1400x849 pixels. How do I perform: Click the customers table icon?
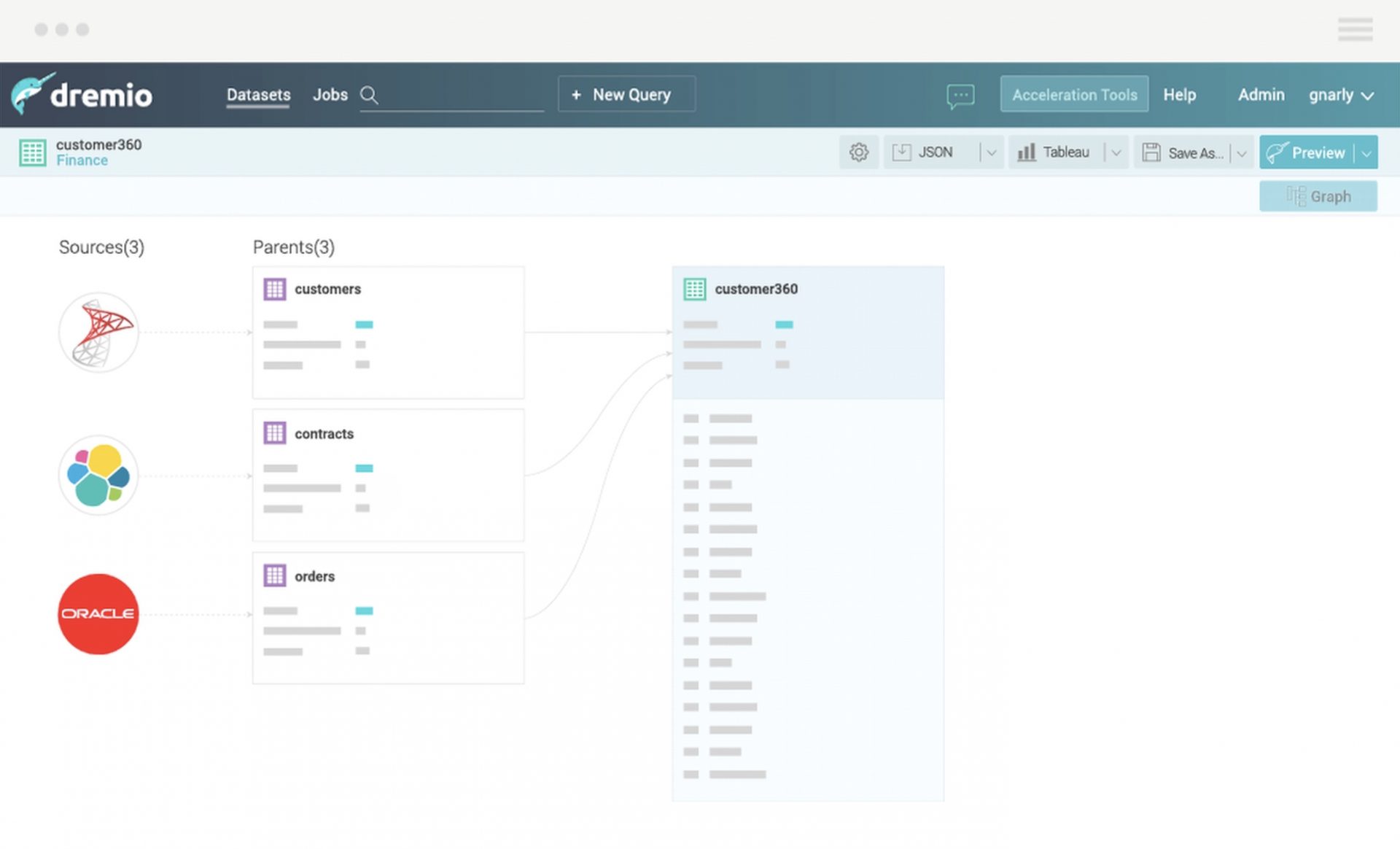(275, 290)
